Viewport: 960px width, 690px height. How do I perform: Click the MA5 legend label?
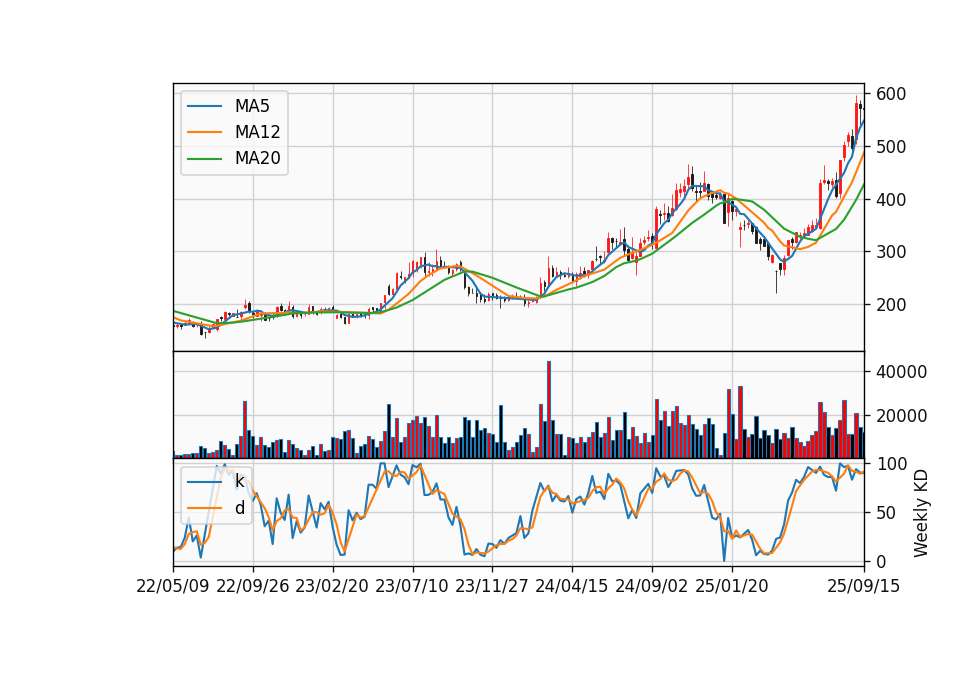tap(252, 106)
